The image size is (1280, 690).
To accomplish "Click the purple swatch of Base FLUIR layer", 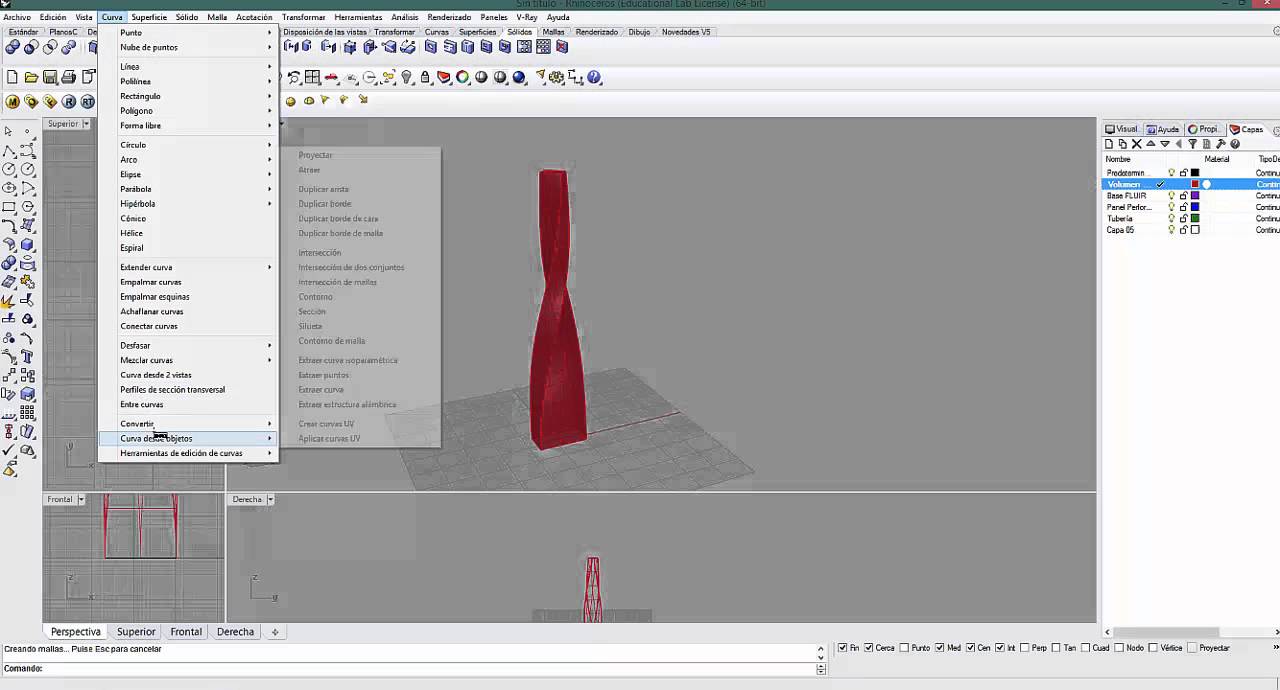I will (x=1195, y=196).
